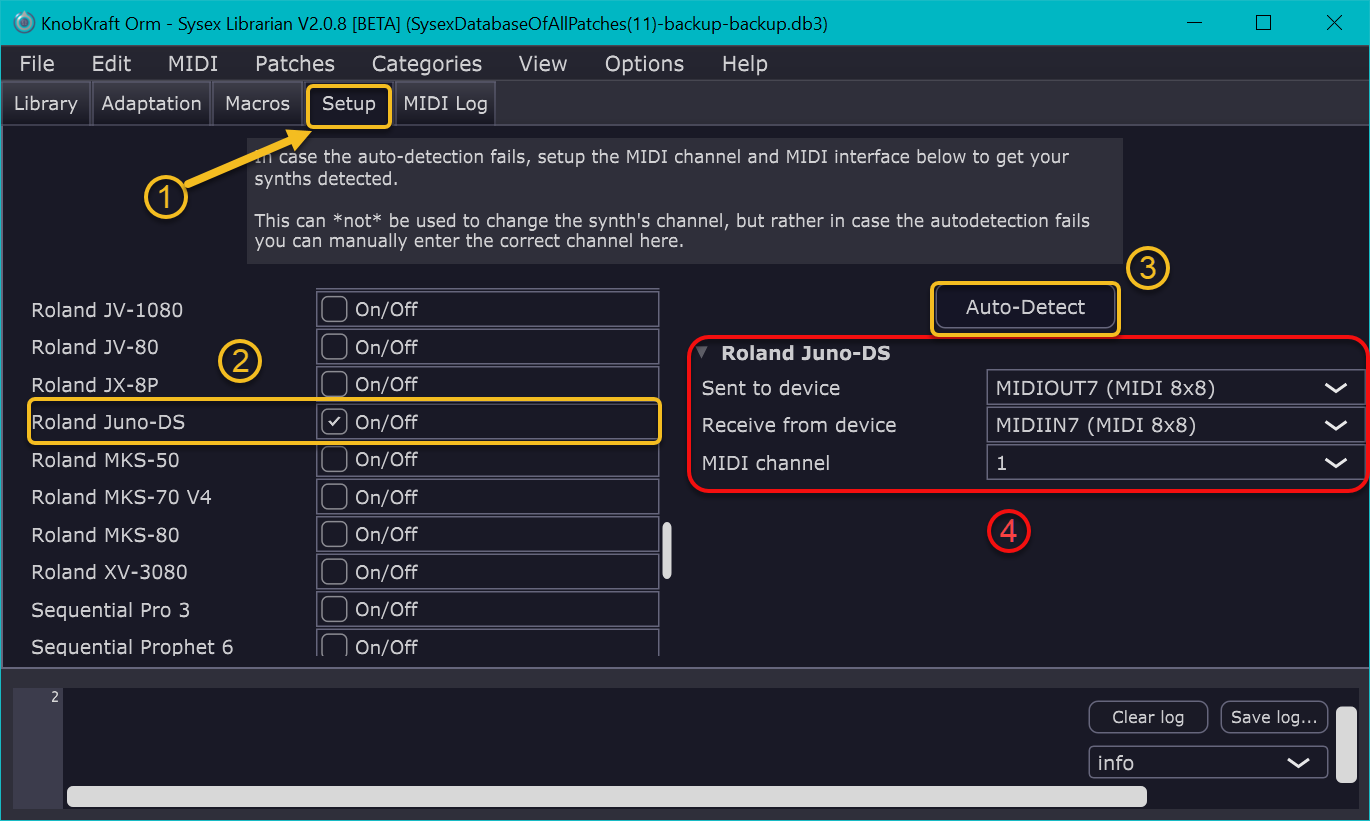Image resolution: width=1370 pixels, height=821 pixels.
Task: Open the Receive from device dropdown
Action: pyautogui.click(x=1174, y=425)
